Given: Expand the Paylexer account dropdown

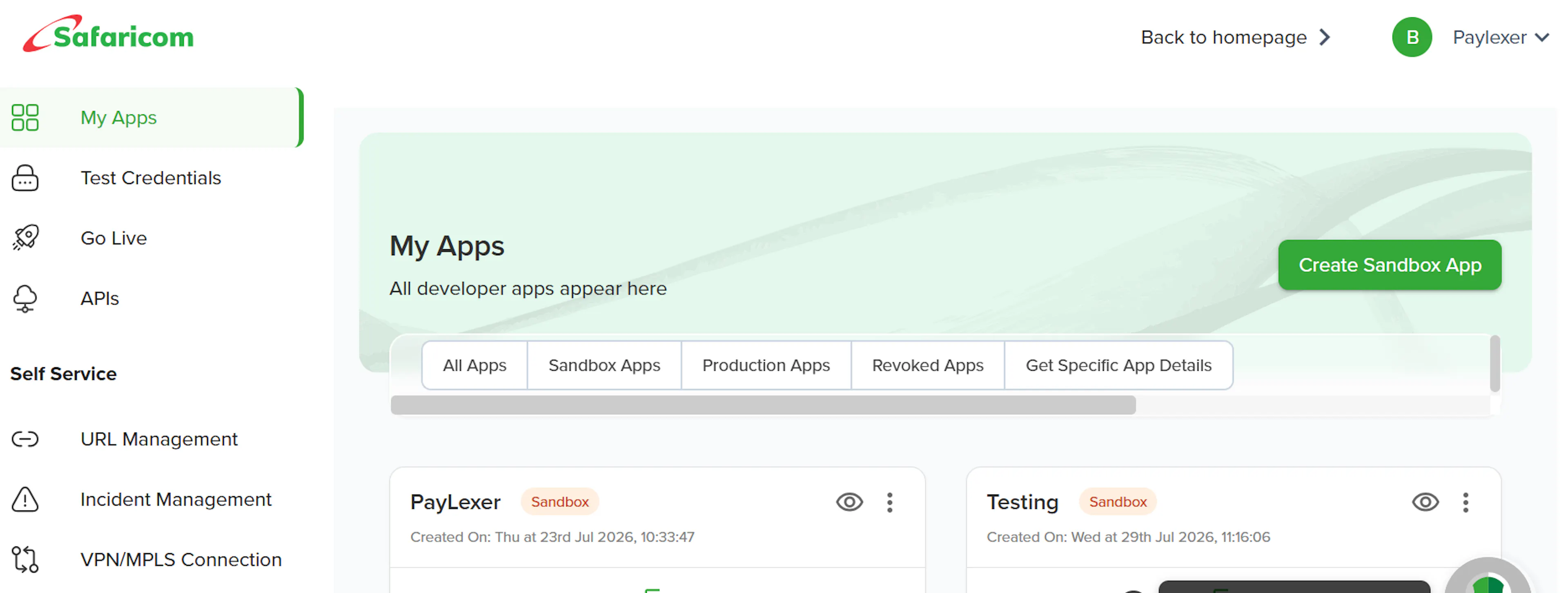Looking at the screenshot, I should coord(1501,37).
